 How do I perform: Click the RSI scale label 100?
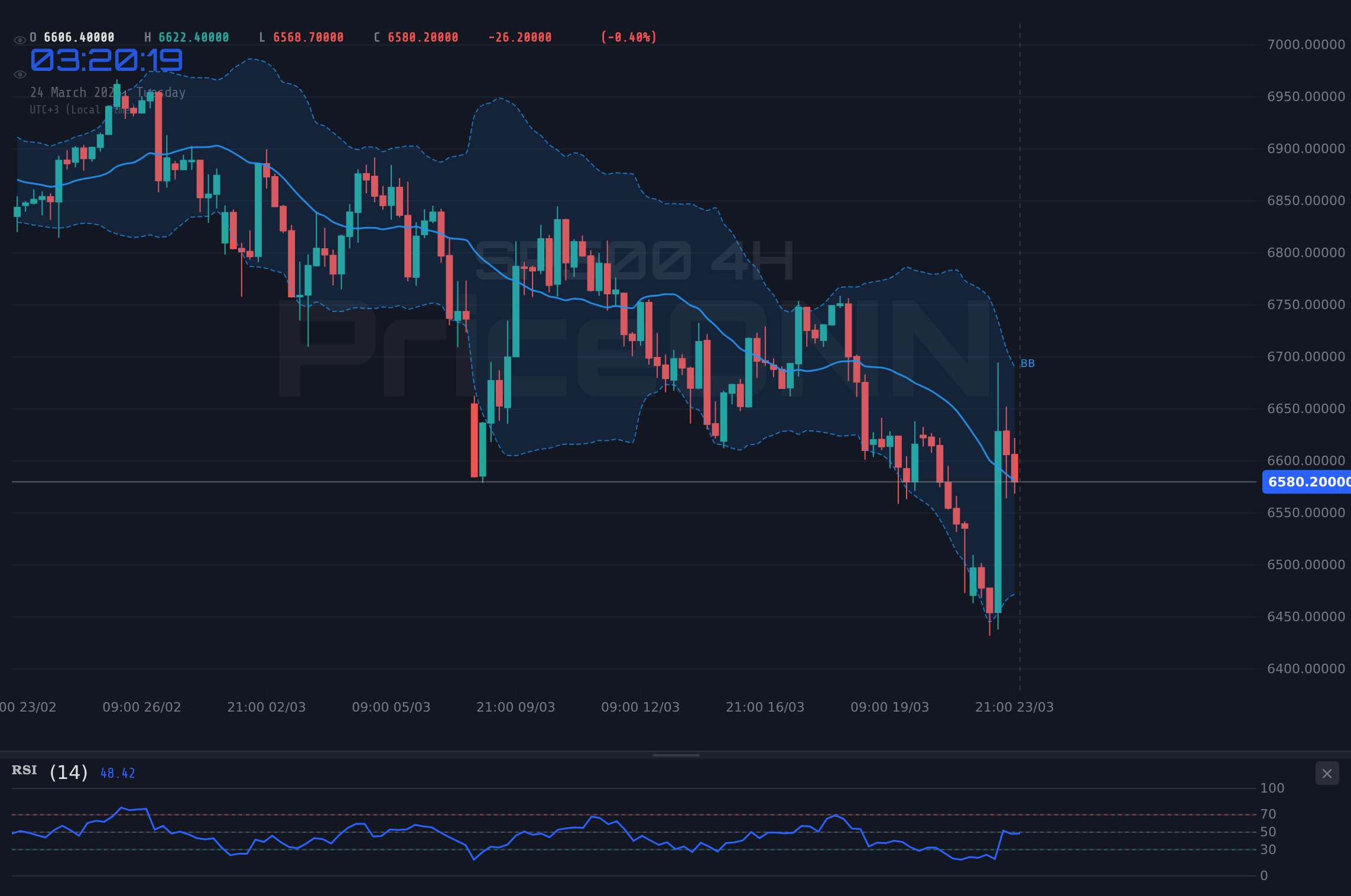click(1272, 788)
